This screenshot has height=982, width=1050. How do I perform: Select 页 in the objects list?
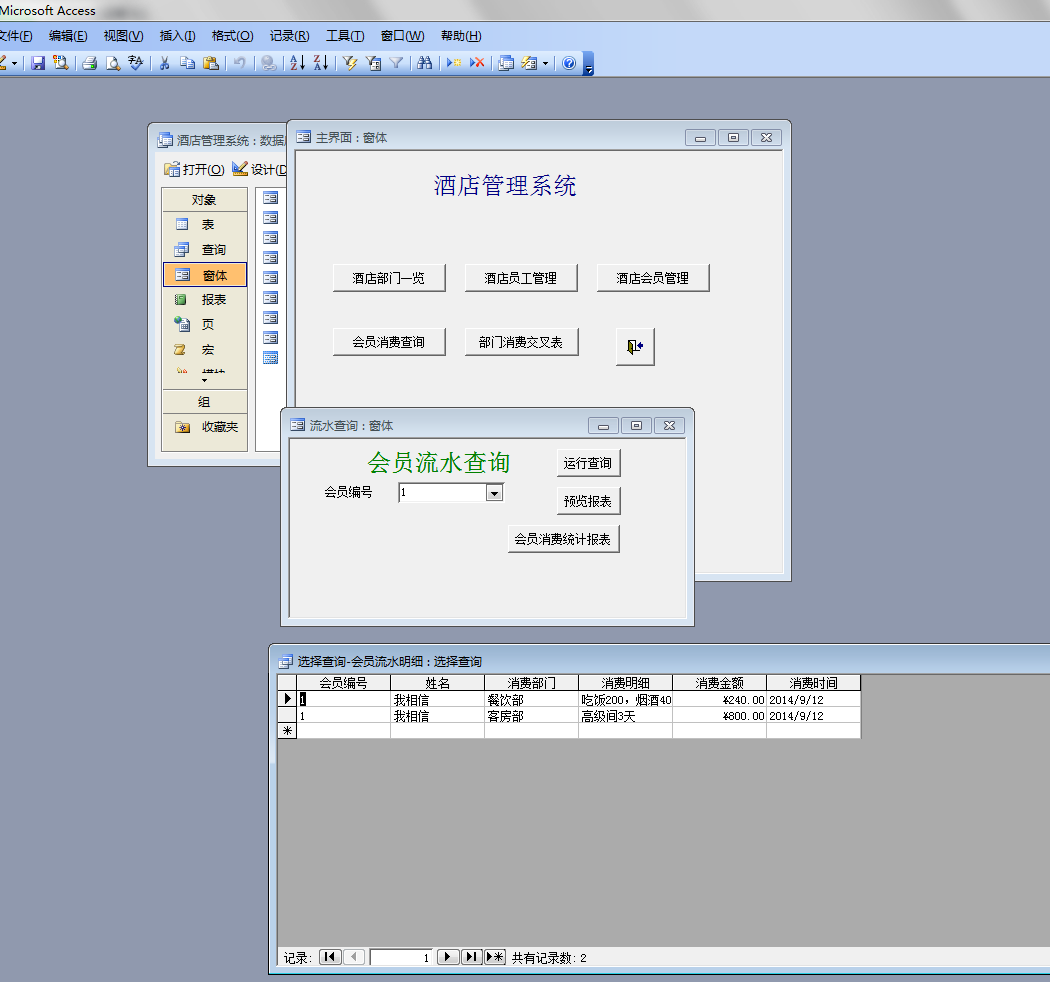(204, 324)
